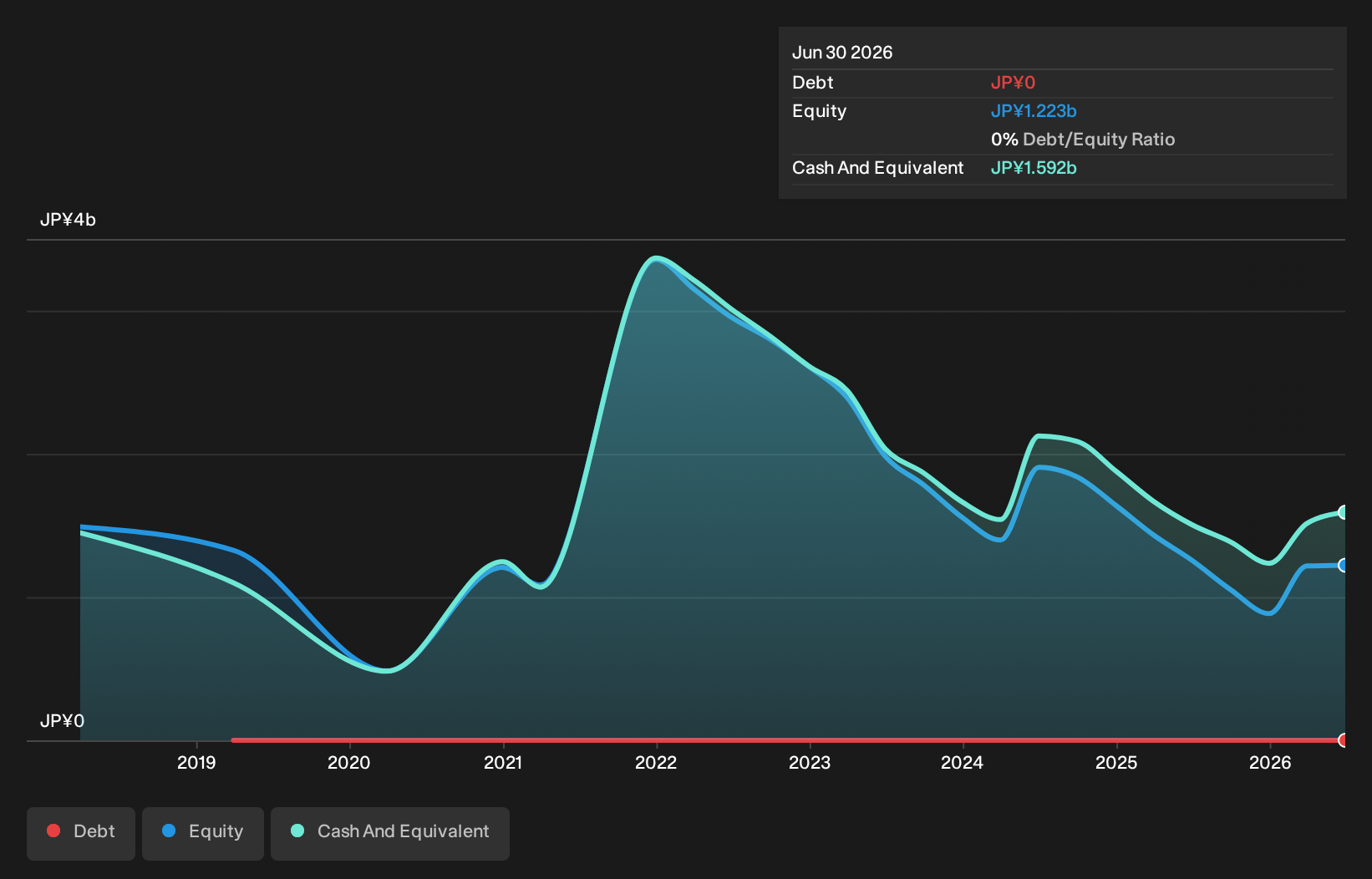The image size is (1372, 879).
Task: Toggle the Equity legend button
Action: point(203,833)
